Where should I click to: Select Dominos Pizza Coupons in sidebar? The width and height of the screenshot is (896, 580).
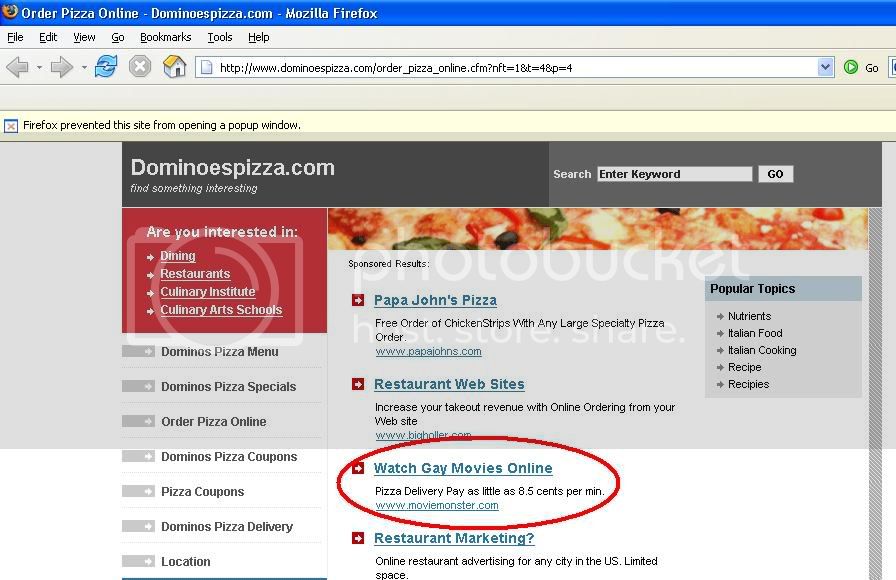pos(229,456)
